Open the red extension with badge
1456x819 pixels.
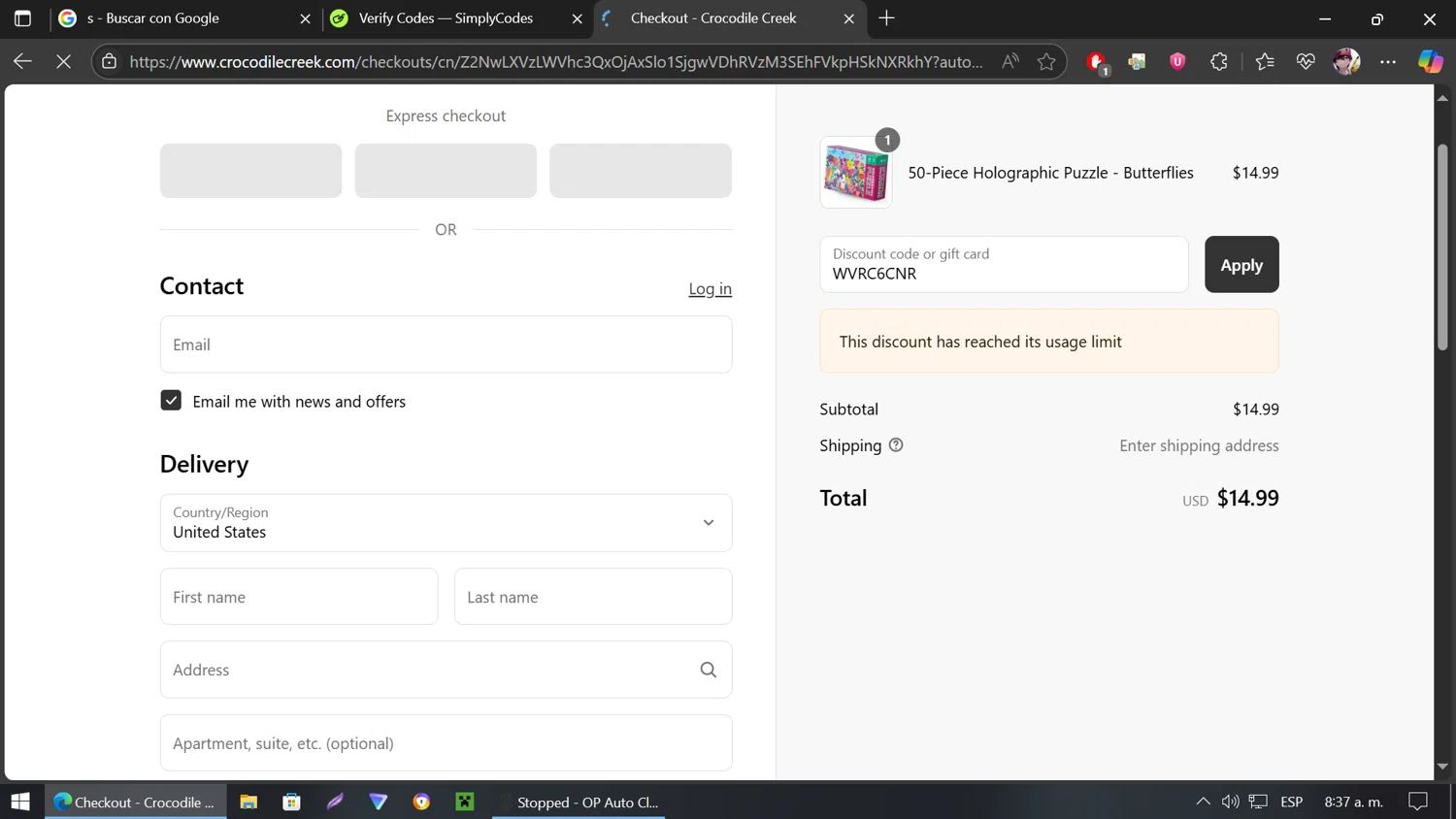[x=1097, y=63]
